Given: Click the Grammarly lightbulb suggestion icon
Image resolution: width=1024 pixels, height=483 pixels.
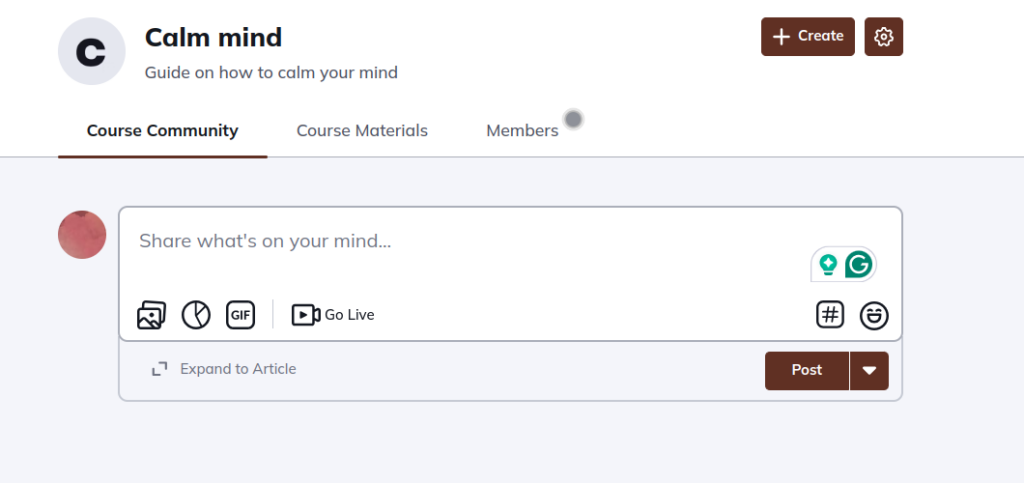Looking at the screenshot, I should (828, 265).
